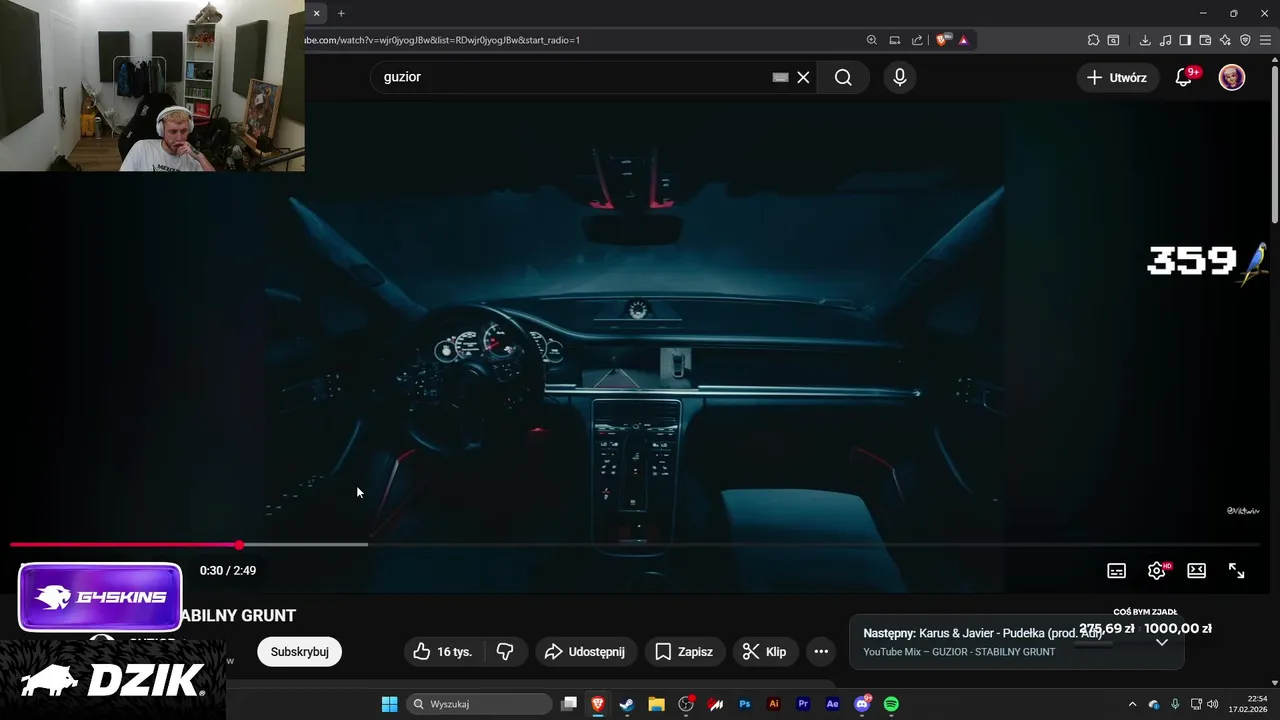Click the video time 0:30 / 2:49

(x=228, y=570)
